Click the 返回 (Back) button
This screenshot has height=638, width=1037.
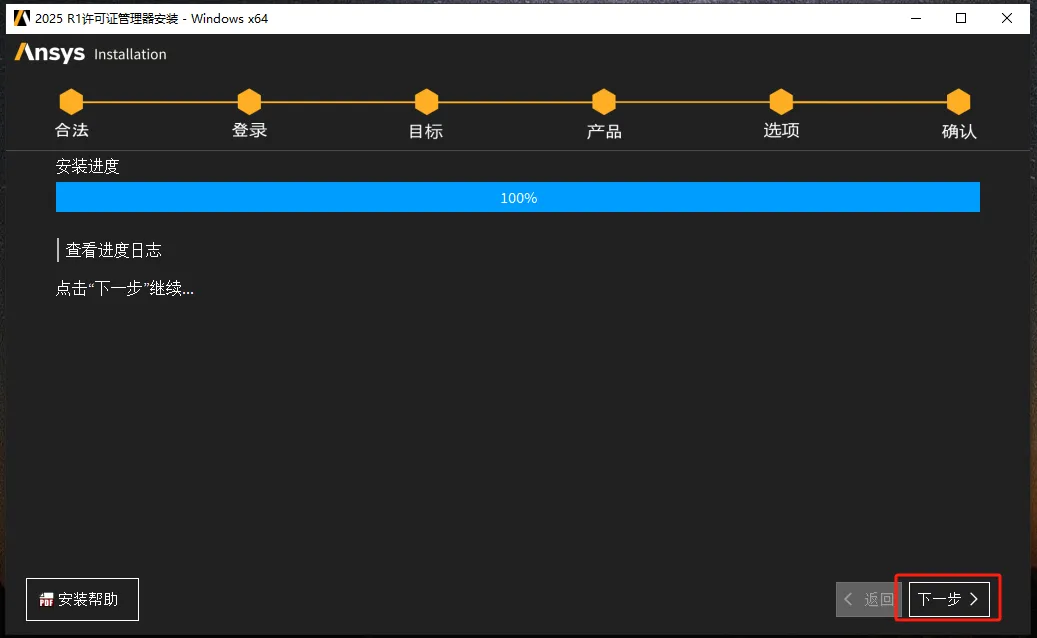point(870,599)
